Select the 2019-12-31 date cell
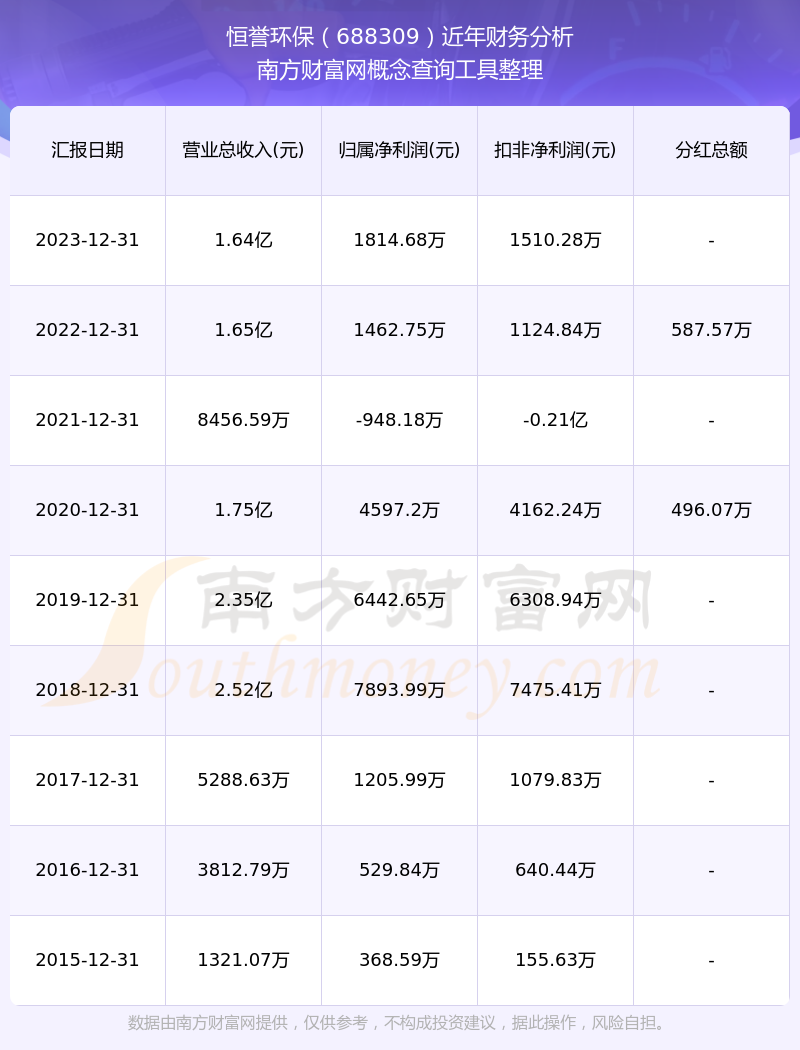800x1050 pixels. coord(88,599)
